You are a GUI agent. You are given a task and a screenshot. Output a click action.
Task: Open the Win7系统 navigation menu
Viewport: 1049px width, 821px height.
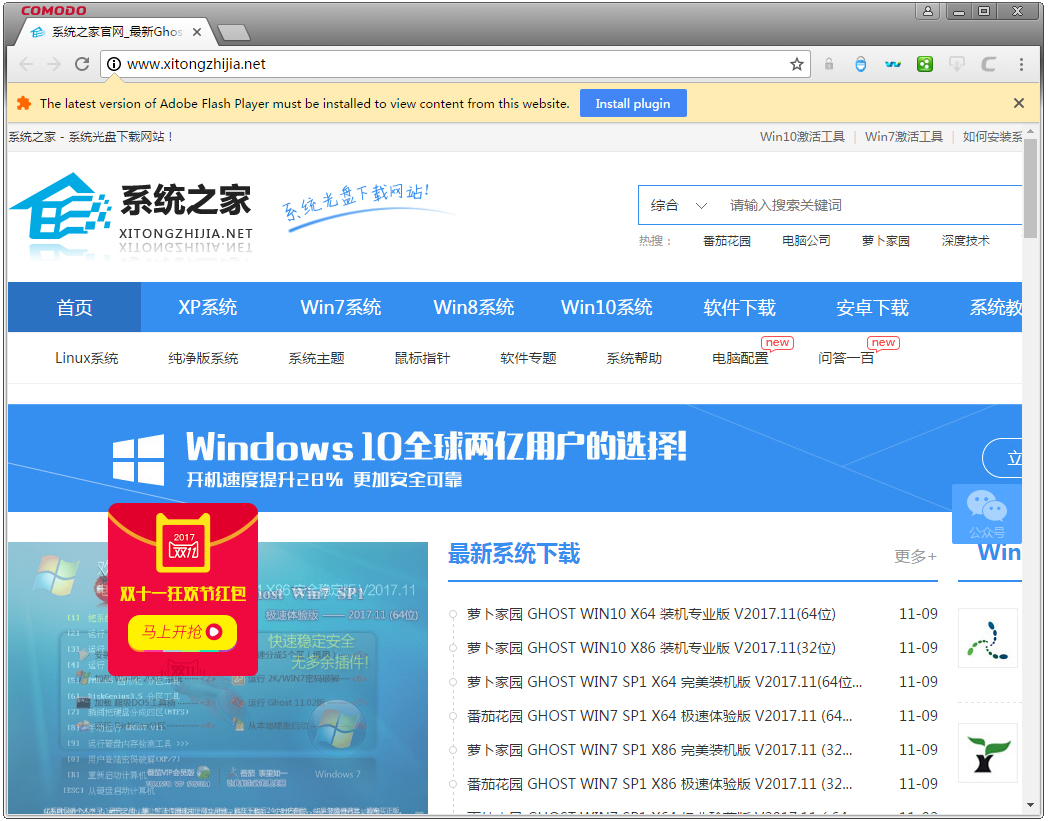(x=341, y=307)
